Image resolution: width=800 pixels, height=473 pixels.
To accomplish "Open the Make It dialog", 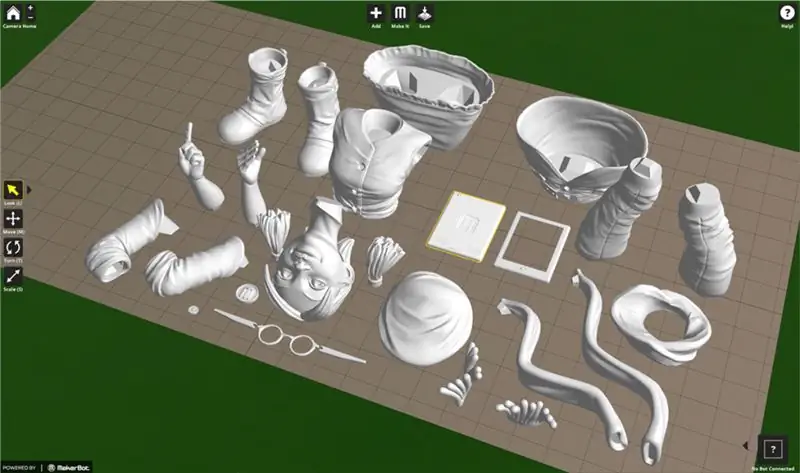I will (x=400, y=13).
